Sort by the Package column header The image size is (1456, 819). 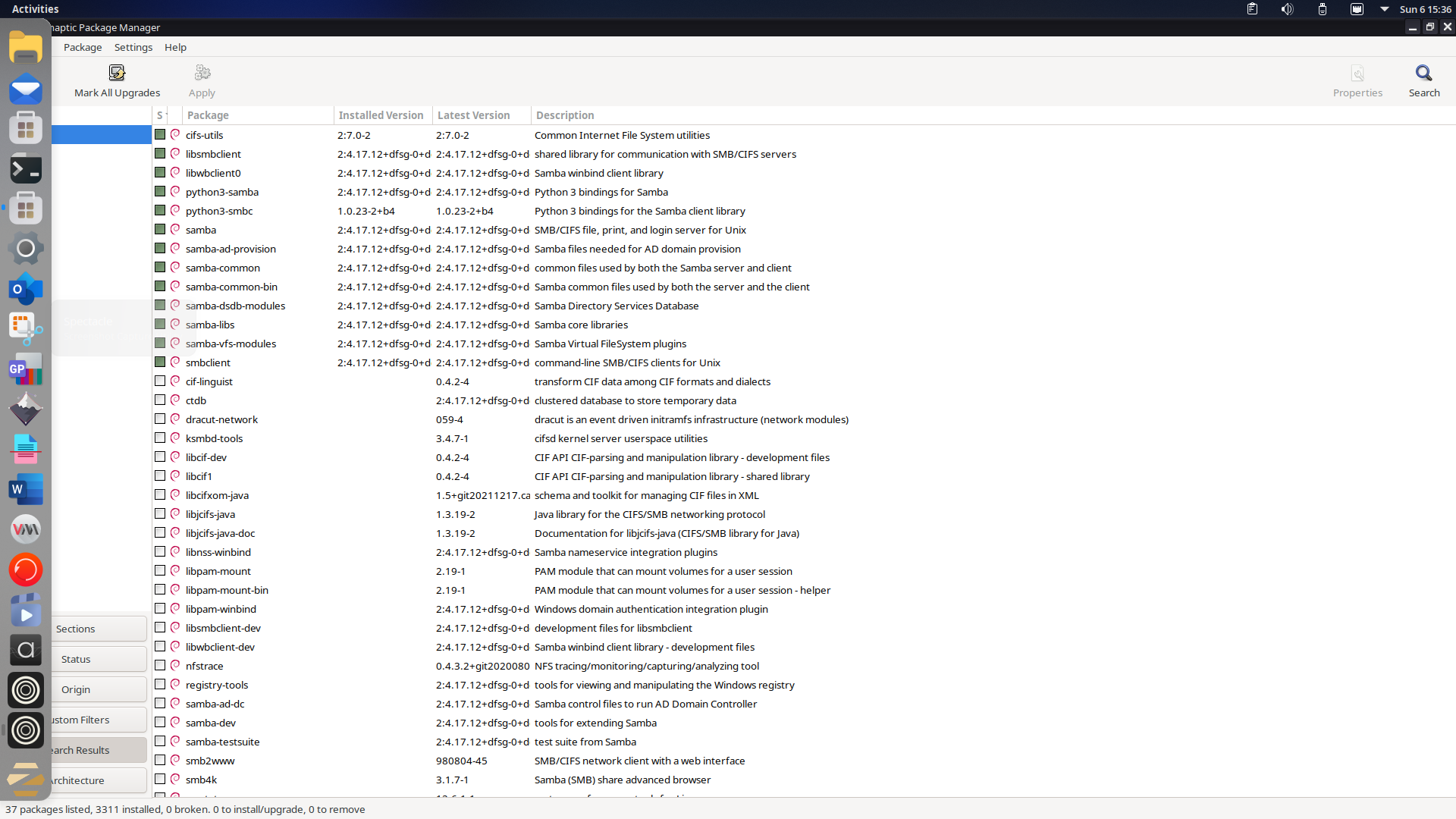258,115
